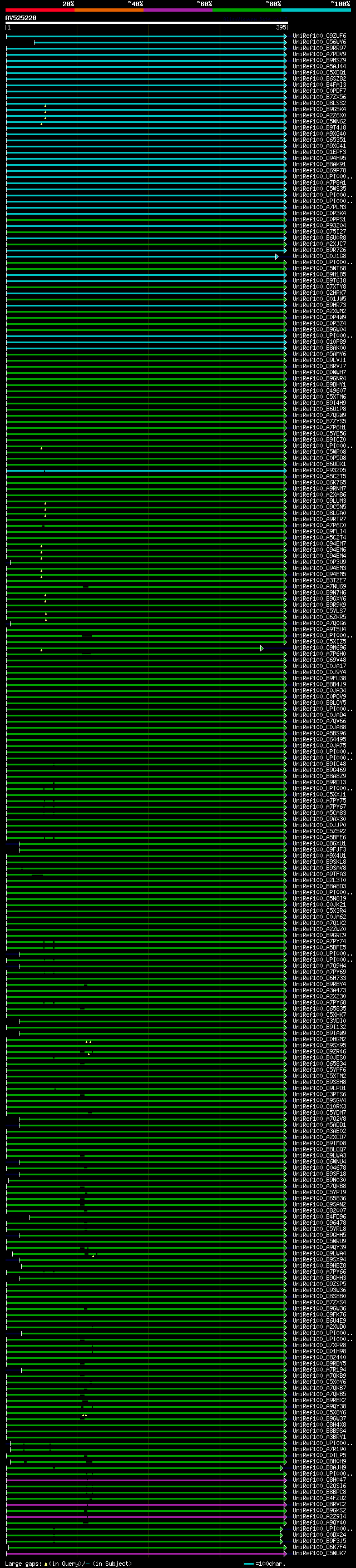Click the UniRef100_B9MSZ9 label
The height and width of the screenshot is (1568, 356).
pyautogui.click(x=319, y=60)
